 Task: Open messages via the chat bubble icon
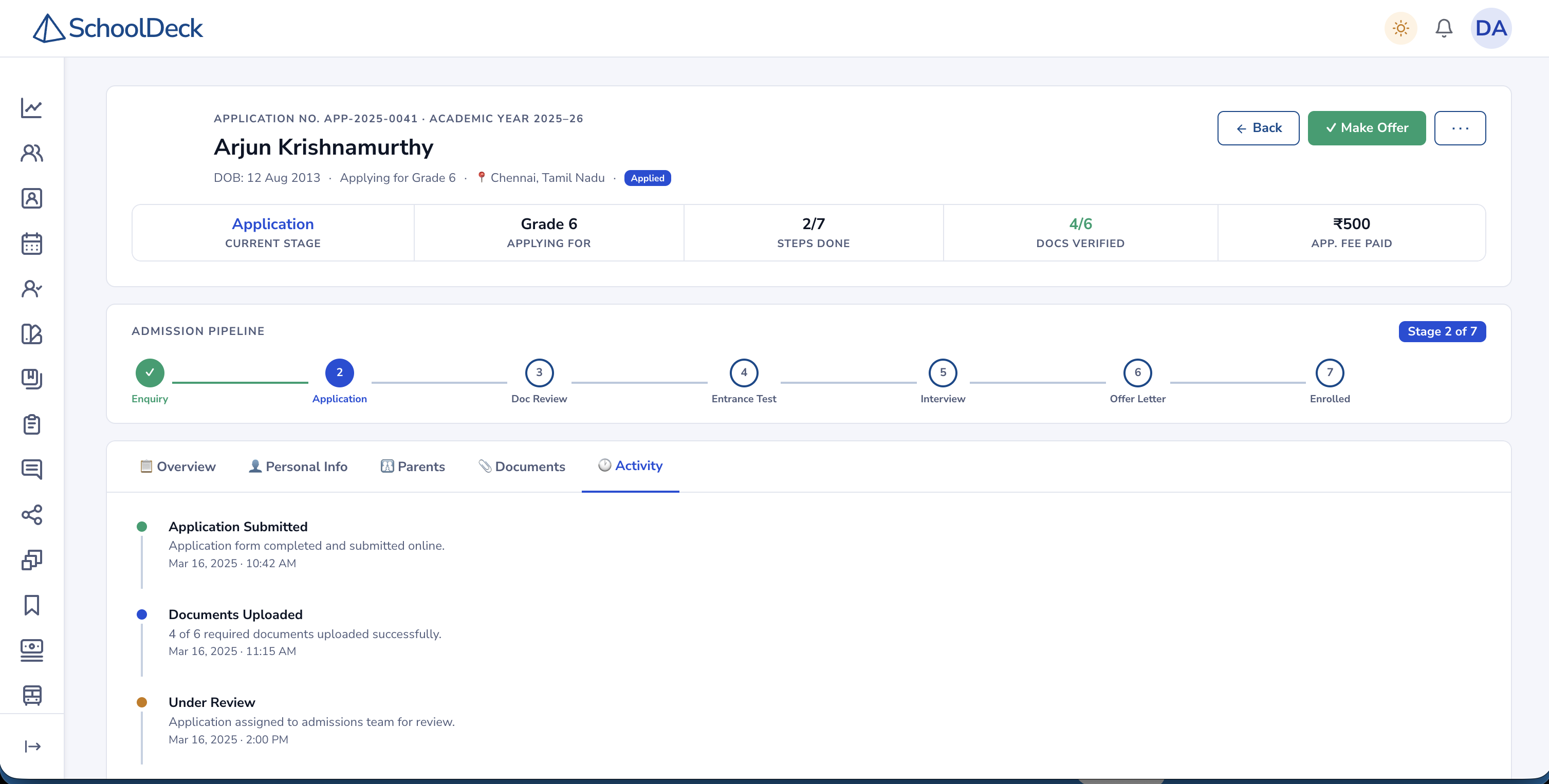[x=32, y=470]
